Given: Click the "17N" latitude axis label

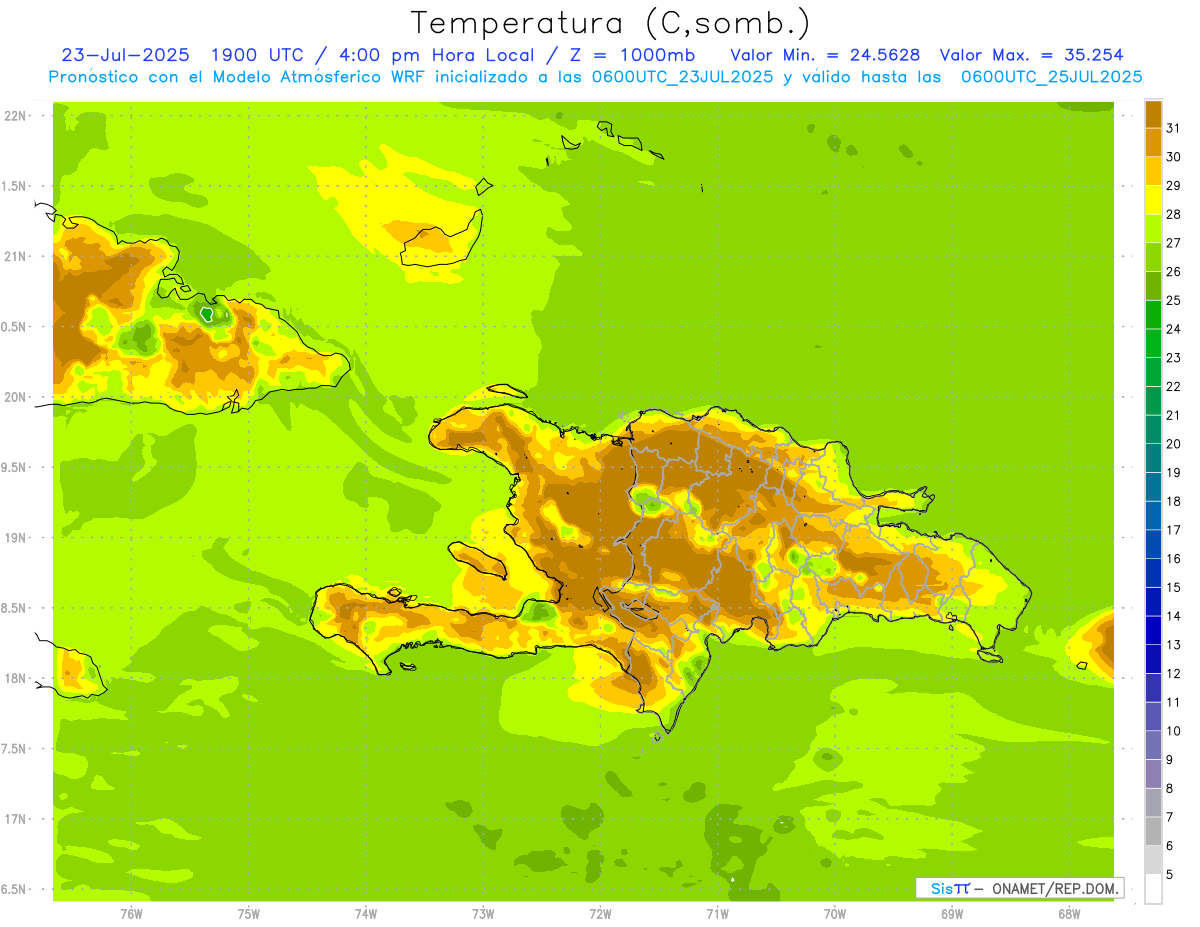Looking at the screenshot, I should [14, 819].
